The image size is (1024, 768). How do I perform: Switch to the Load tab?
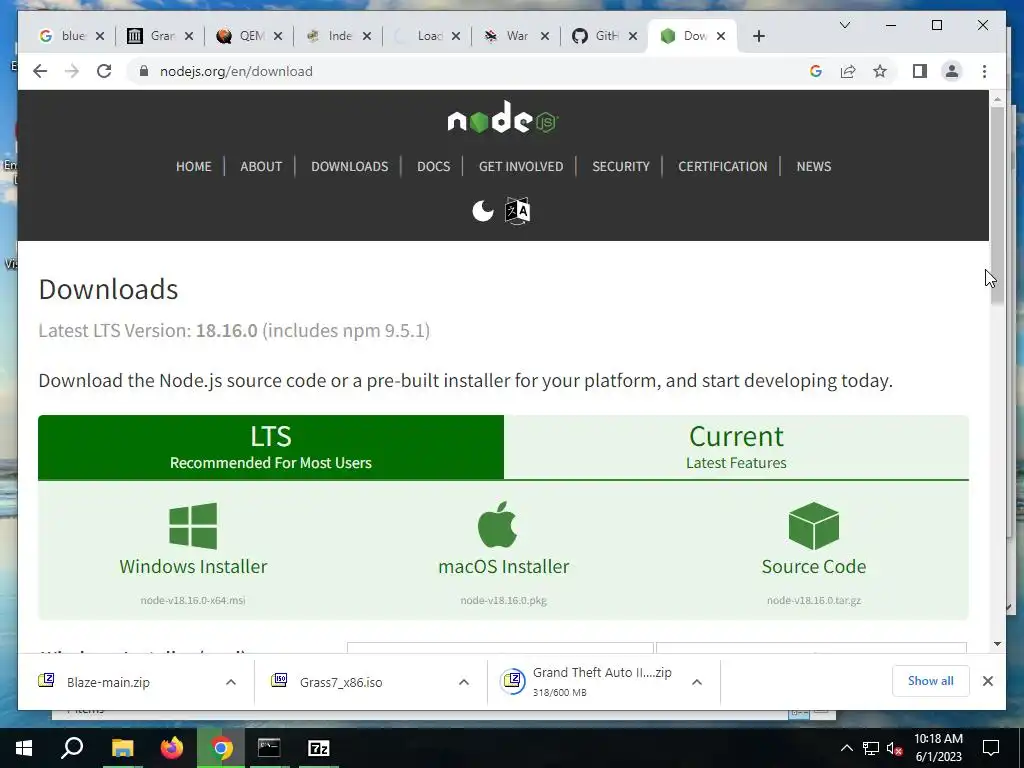click(x=419, y=36)
